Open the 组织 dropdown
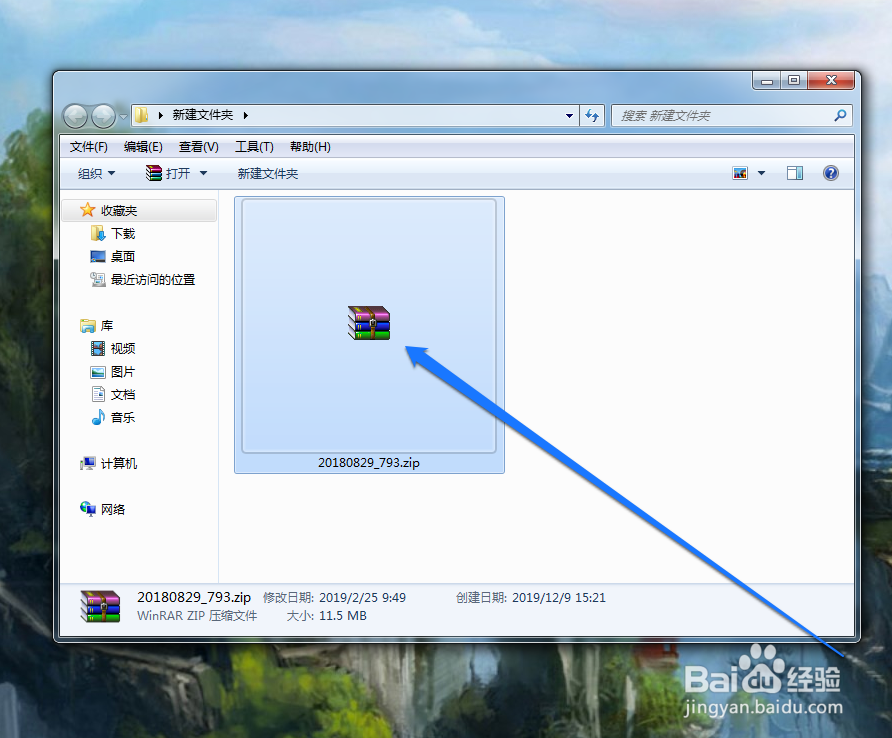The width and height of the screenshot is (892, 738). coord(96,174)
